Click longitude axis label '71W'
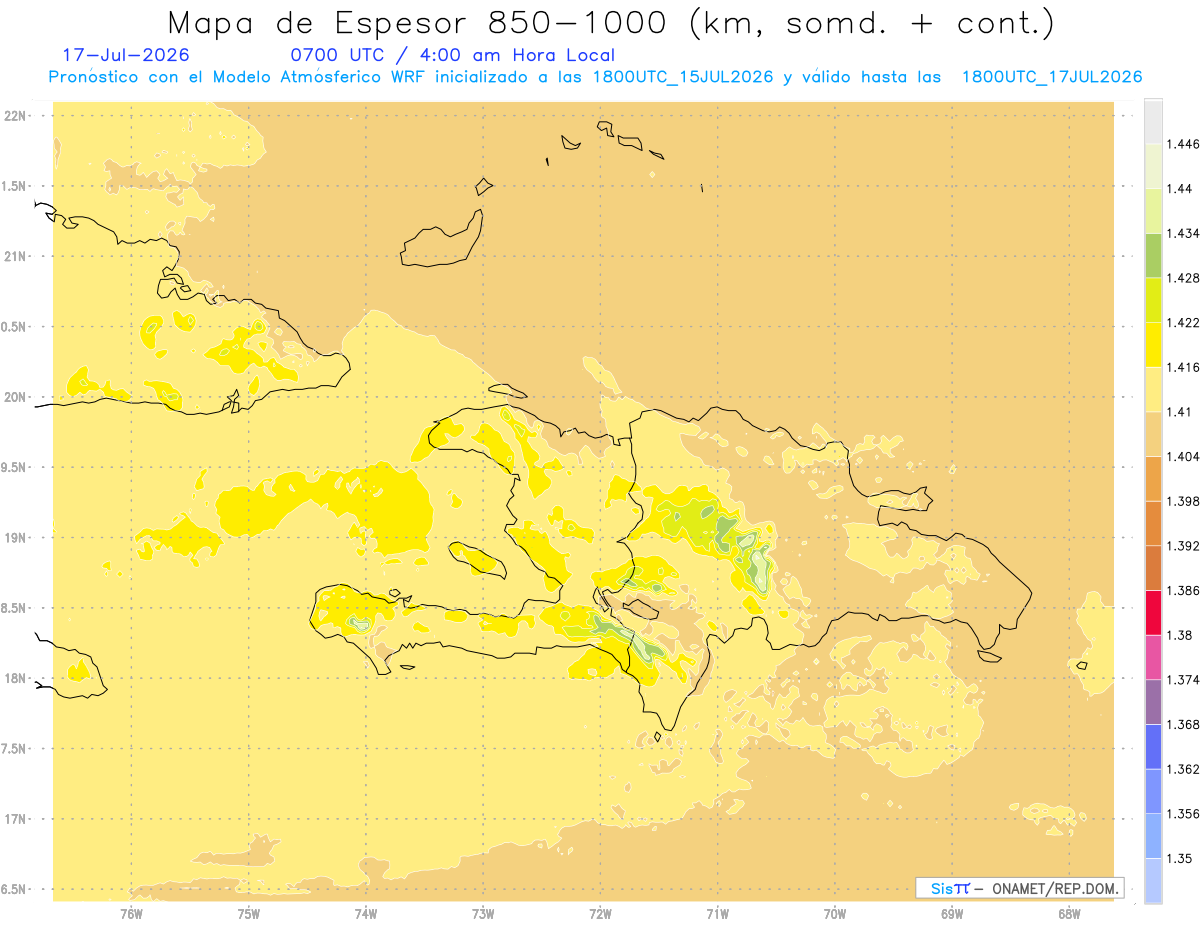Viewport: 1200px width, 927px height. point(717,914)
